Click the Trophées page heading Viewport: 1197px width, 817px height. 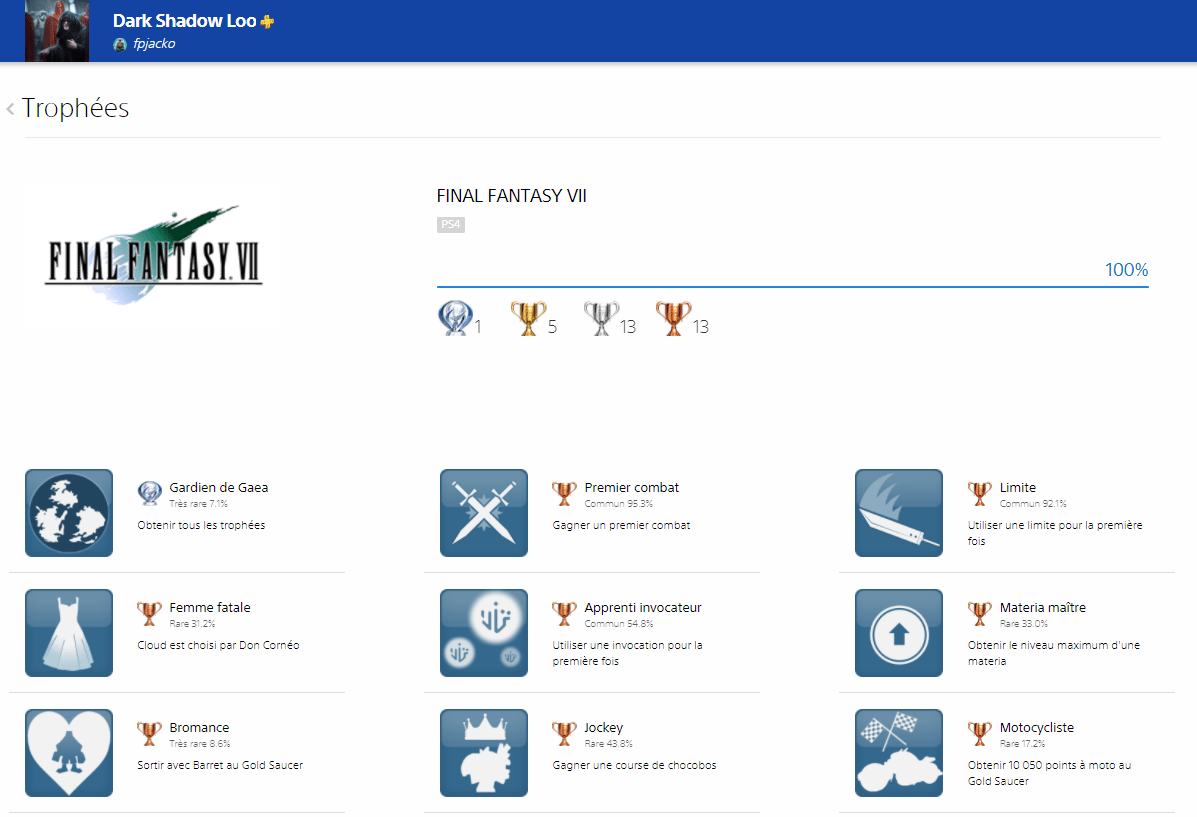pyautogui.click(x=76, y=108)
